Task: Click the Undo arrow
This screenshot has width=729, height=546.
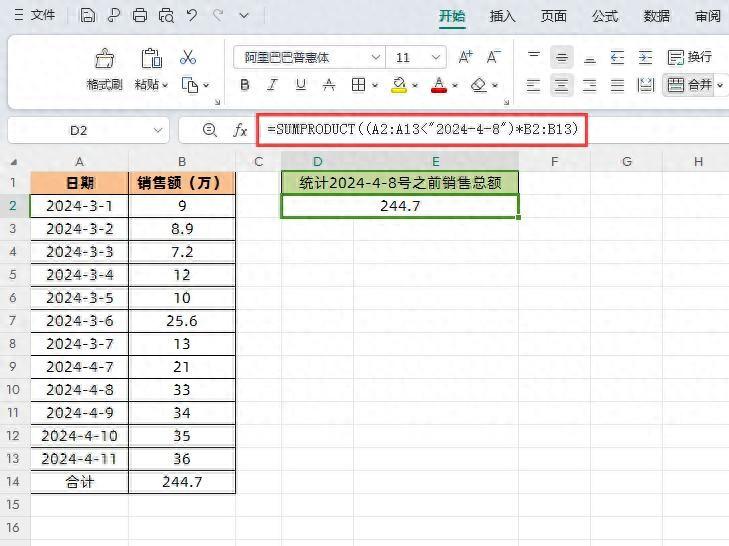Action: point(192,15)
